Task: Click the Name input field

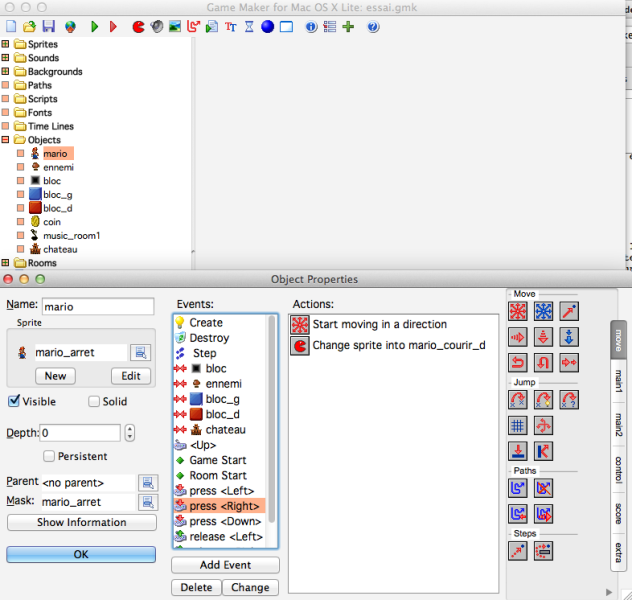Action: pos(98,307)
